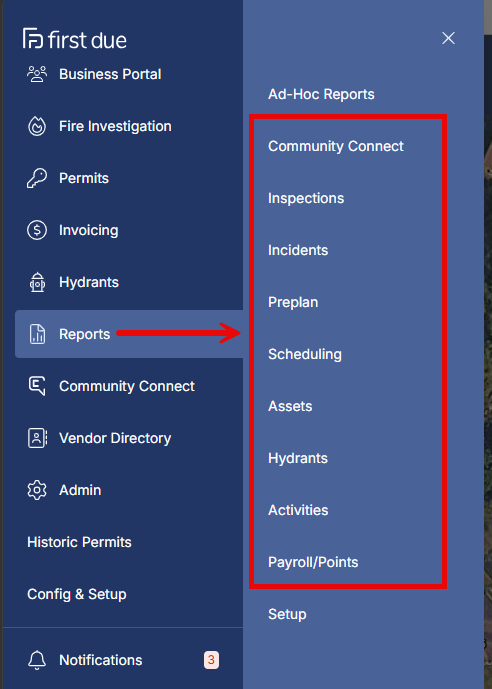The width and height of the screenshot is (492, 689).
Task: Click the Vendor Directory contact icon
Action: [x=37, y=438]
